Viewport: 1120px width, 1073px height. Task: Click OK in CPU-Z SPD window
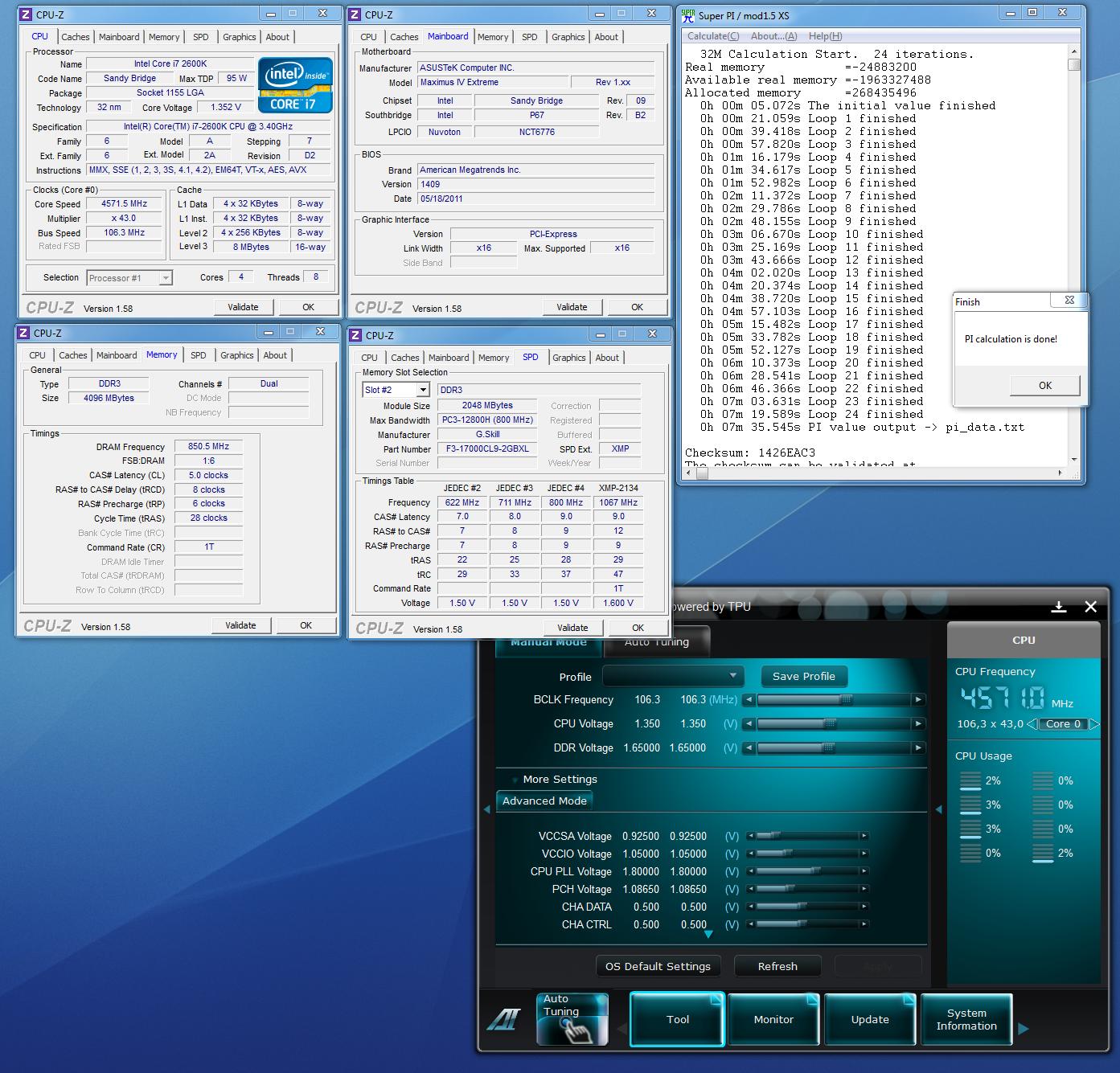(x=638, y=628)
